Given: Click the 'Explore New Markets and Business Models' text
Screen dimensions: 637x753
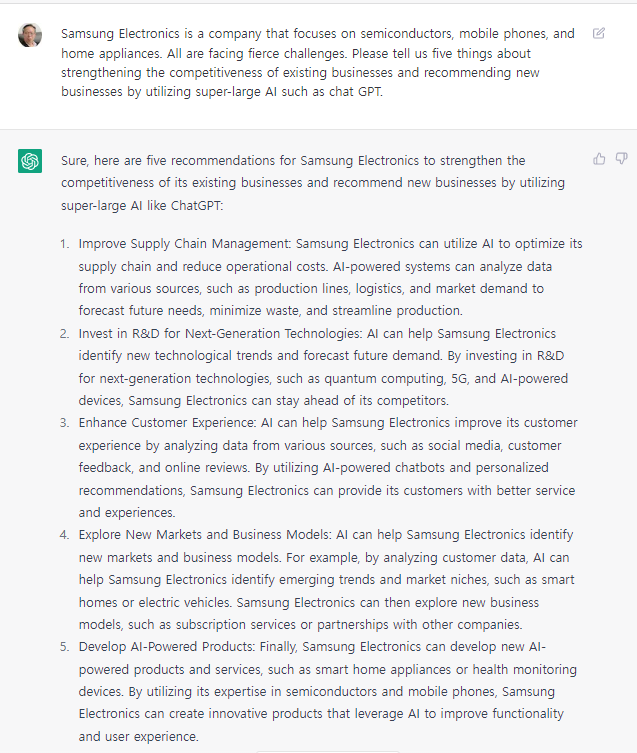Looking at the screenshot, I should 205,535.
